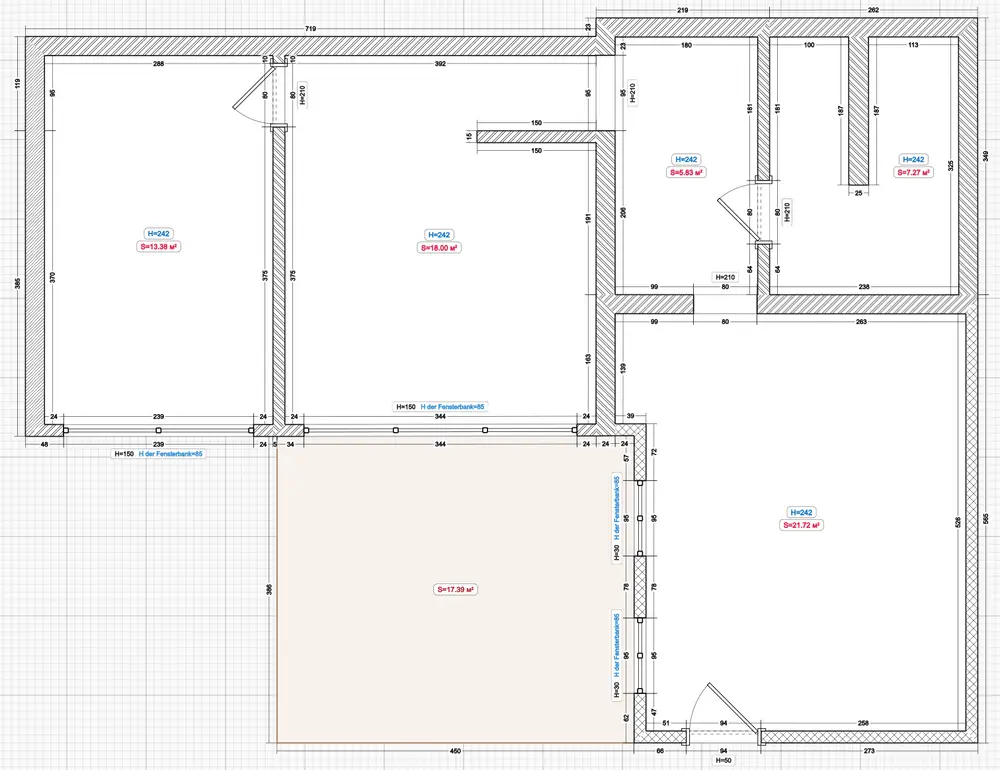Click the shaded terrace S=17.39 label

pyautogui.click(x=455, y=589)
